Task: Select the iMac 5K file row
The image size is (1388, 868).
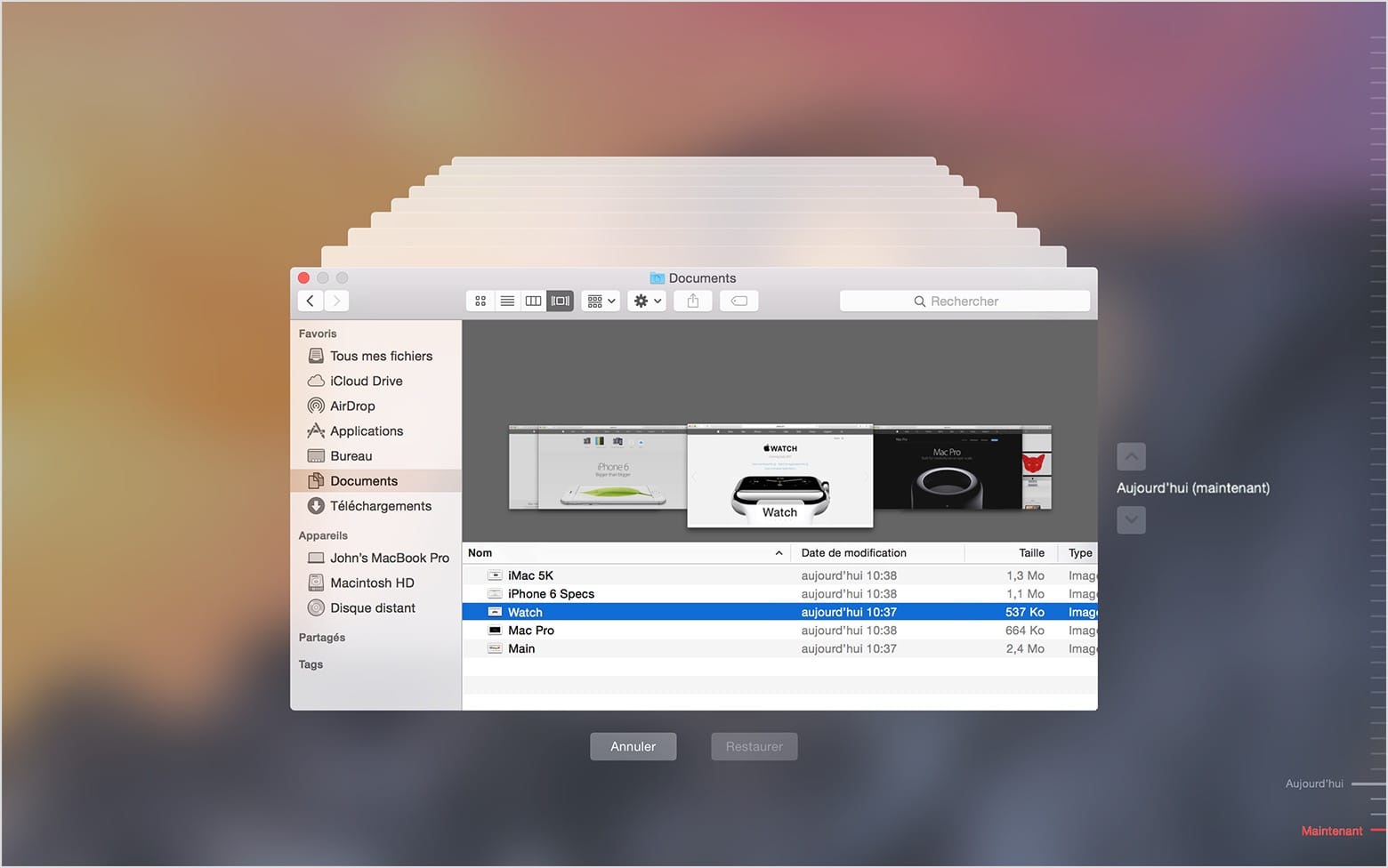Action: click(779, 575)
